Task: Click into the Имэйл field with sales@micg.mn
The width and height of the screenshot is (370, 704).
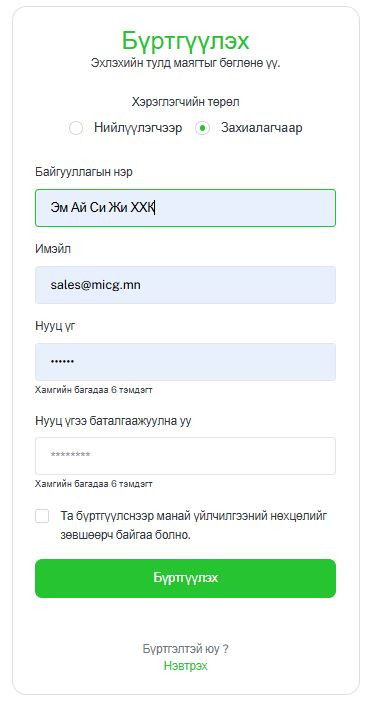Action: tap(185, 285)
